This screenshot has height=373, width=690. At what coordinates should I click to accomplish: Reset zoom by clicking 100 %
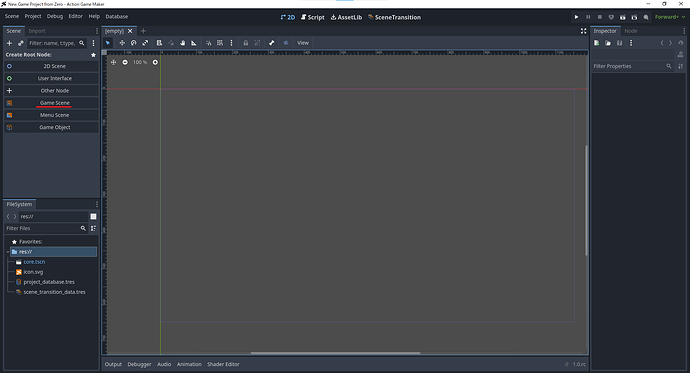(x=140, y=62)
